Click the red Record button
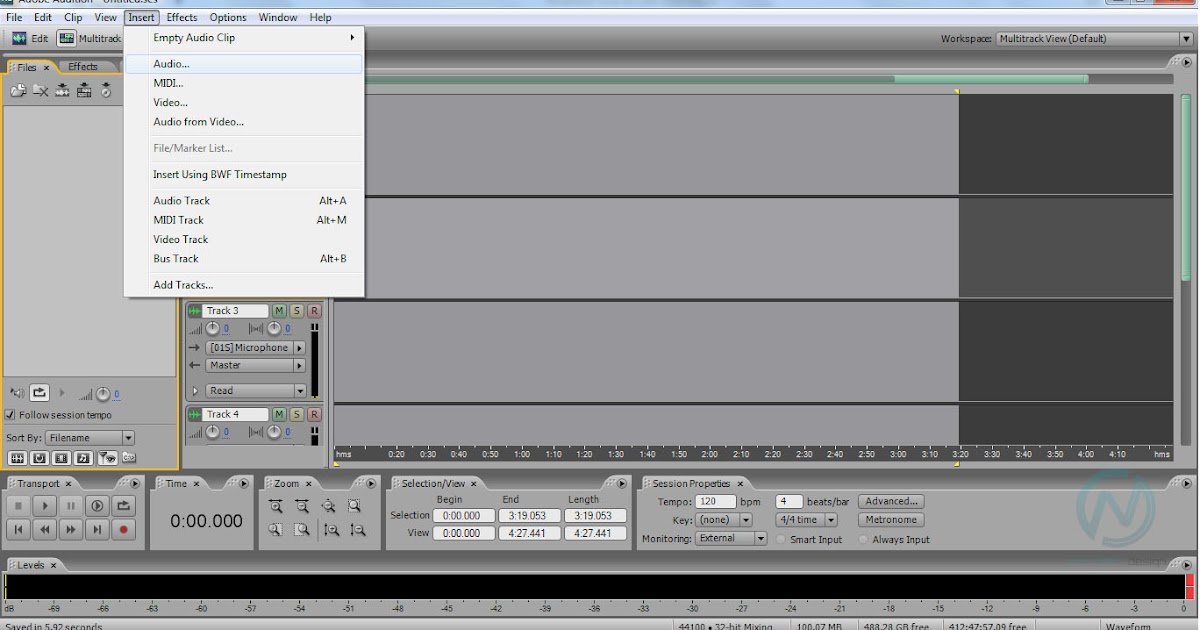1200x630 pixels. point(123,529)
